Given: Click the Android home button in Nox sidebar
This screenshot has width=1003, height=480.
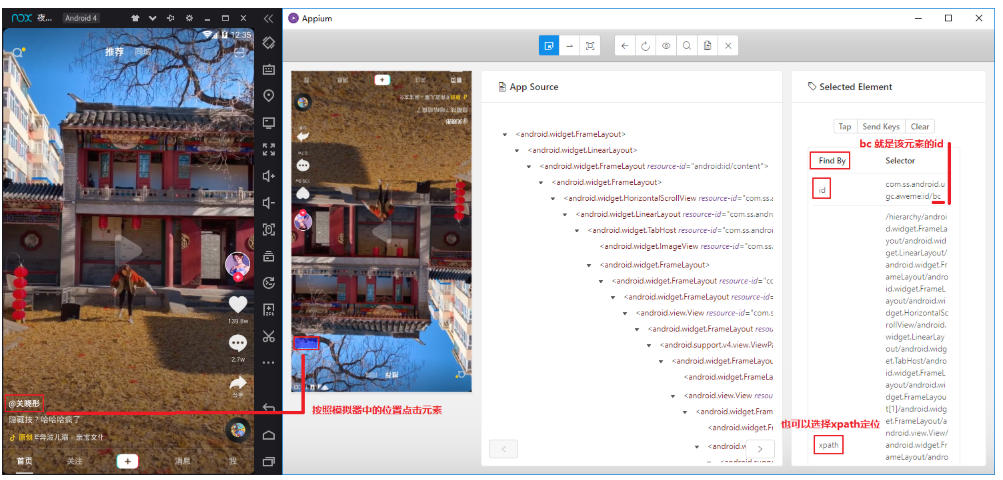Looking at the screenshot, I should (x=269, y=435).
